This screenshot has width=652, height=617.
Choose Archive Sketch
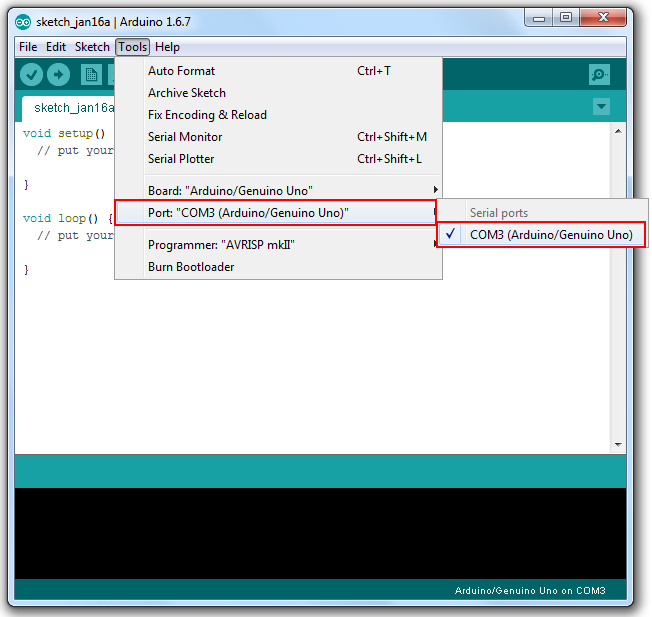[x=278, y=93]
